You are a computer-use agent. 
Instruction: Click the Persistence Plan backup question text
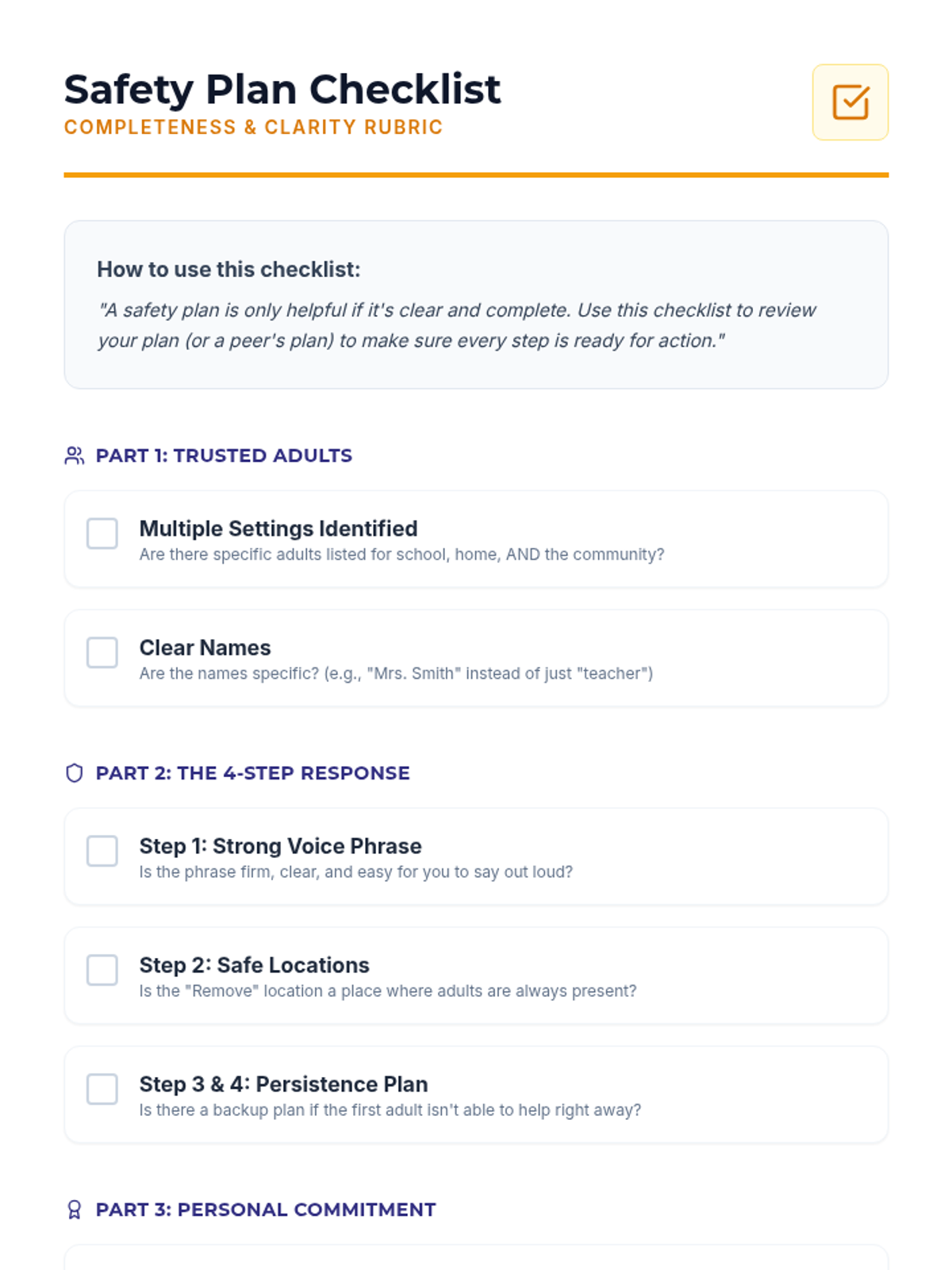[390, 1110]
